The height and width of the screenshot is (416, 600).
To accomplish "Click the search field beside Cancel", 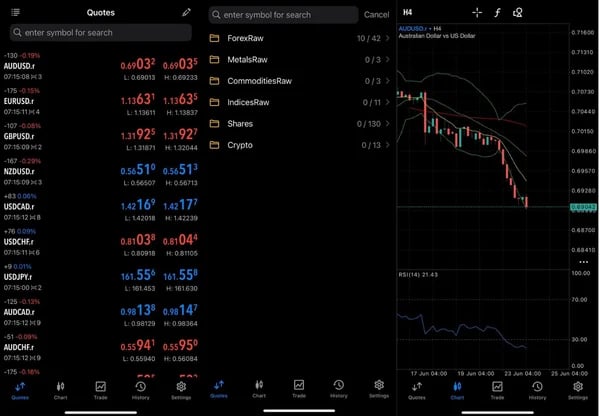I will 283,15.
